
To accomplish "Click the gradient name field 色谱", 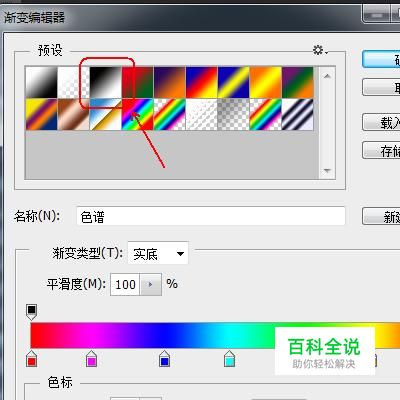I will (x=211, y=217).
